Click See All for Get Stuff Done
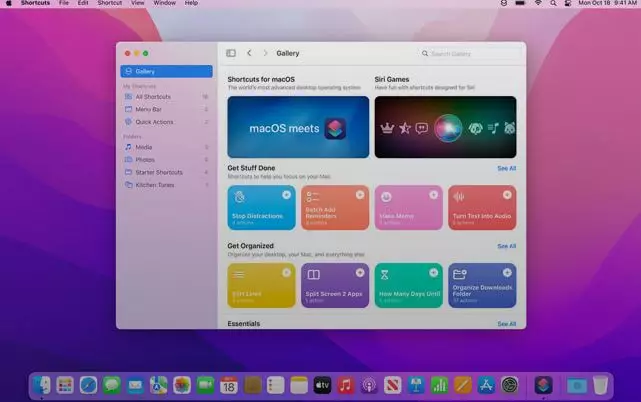The image size is (641, 402). click(x=506, y=168)
